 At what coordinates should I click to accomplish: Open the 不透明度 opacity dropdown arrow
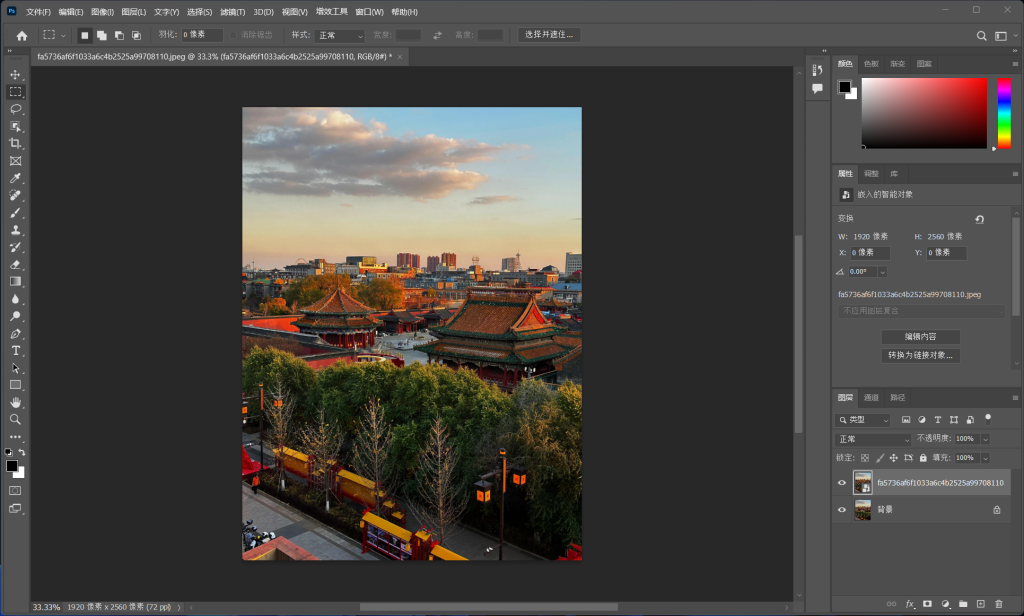click(x=985, y=439)
